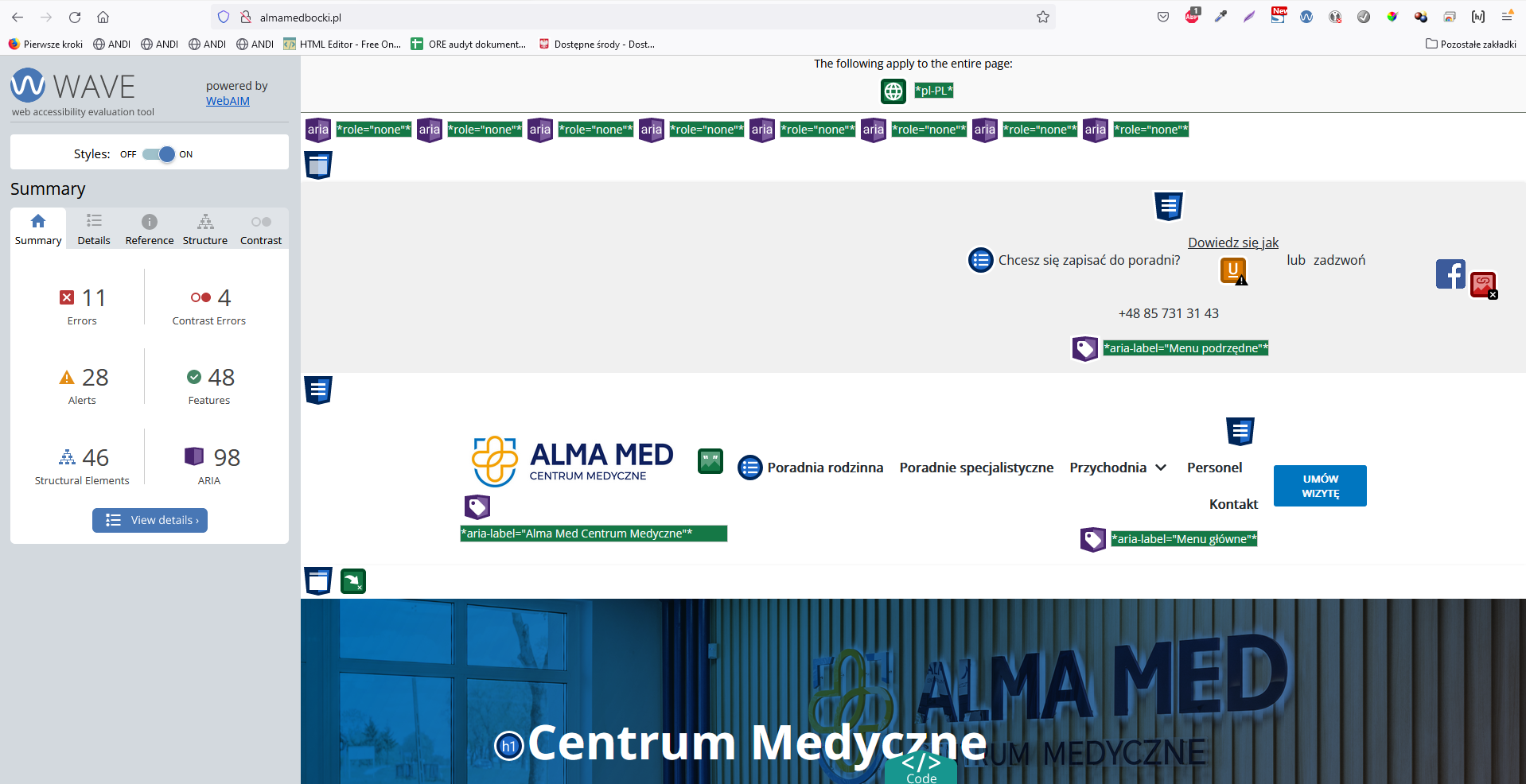
Task: Click the View details button
Action: coord(150,520)
